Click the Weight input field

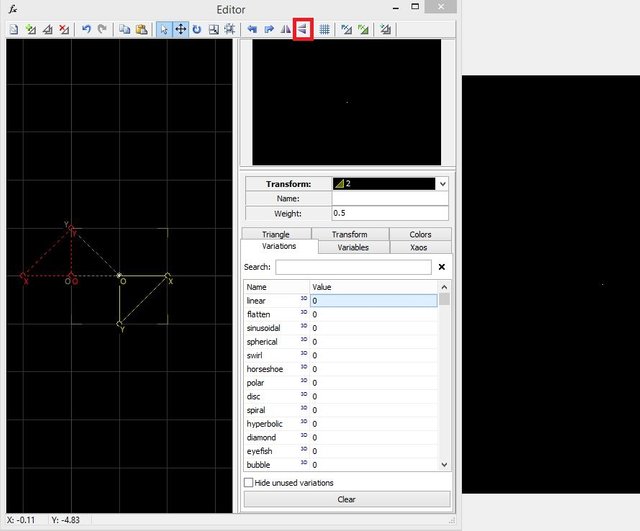[x=390, y=213]
